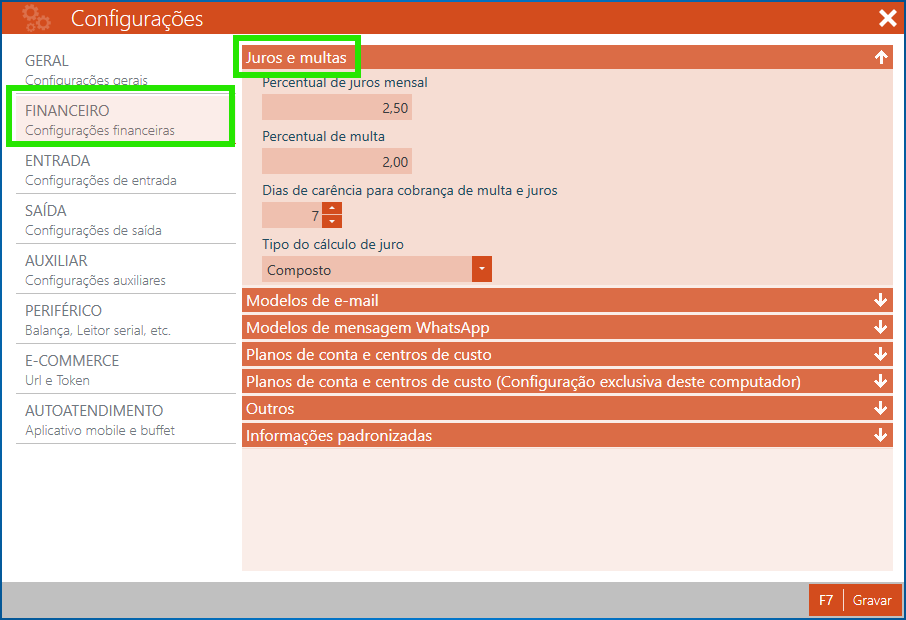
Task: Click the Percentual de multa field
Action: point(336,162)
